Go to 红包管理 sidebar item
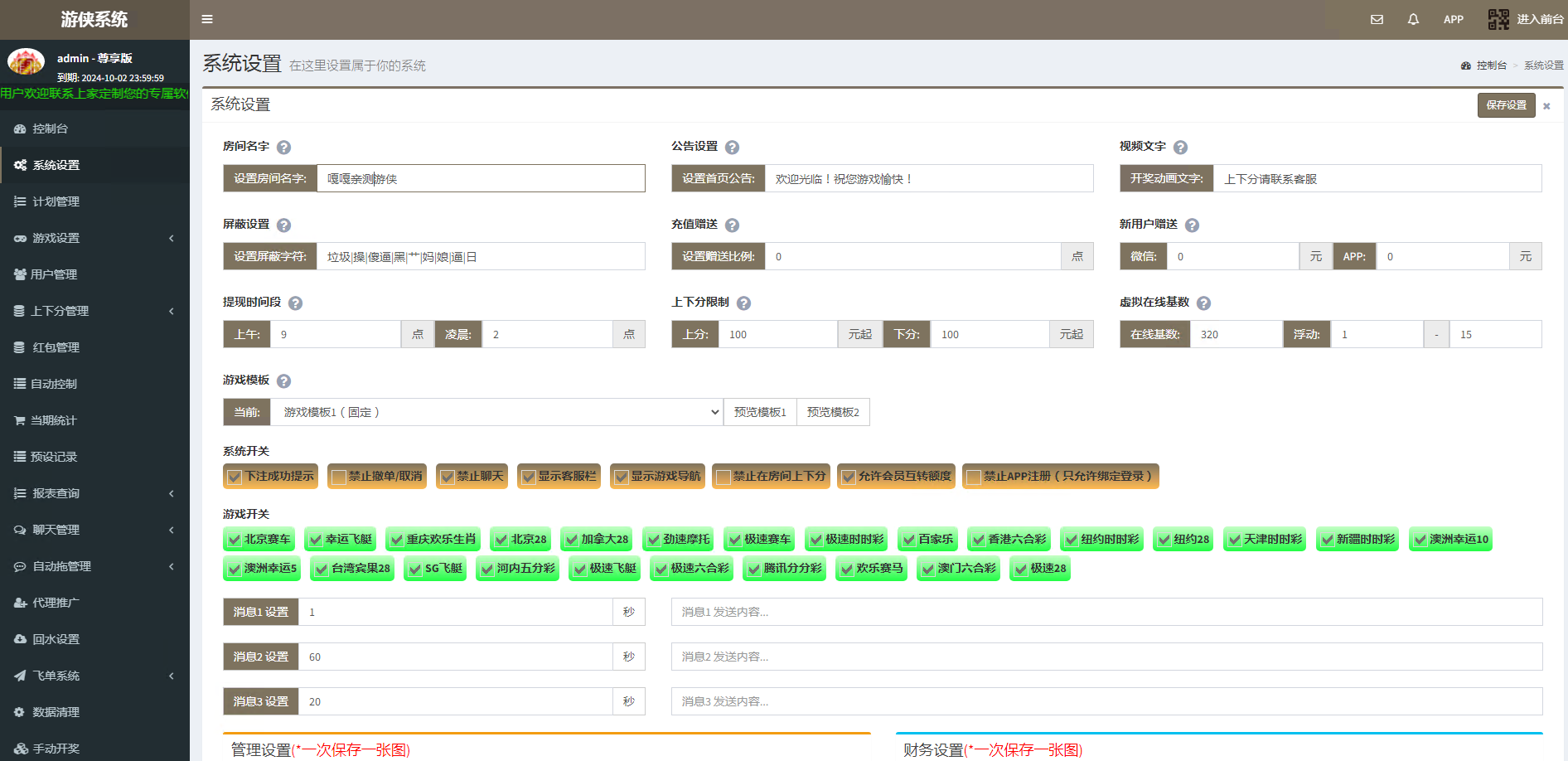The width and height of the screenshot is (1568, 761). (x=56, y=347)
